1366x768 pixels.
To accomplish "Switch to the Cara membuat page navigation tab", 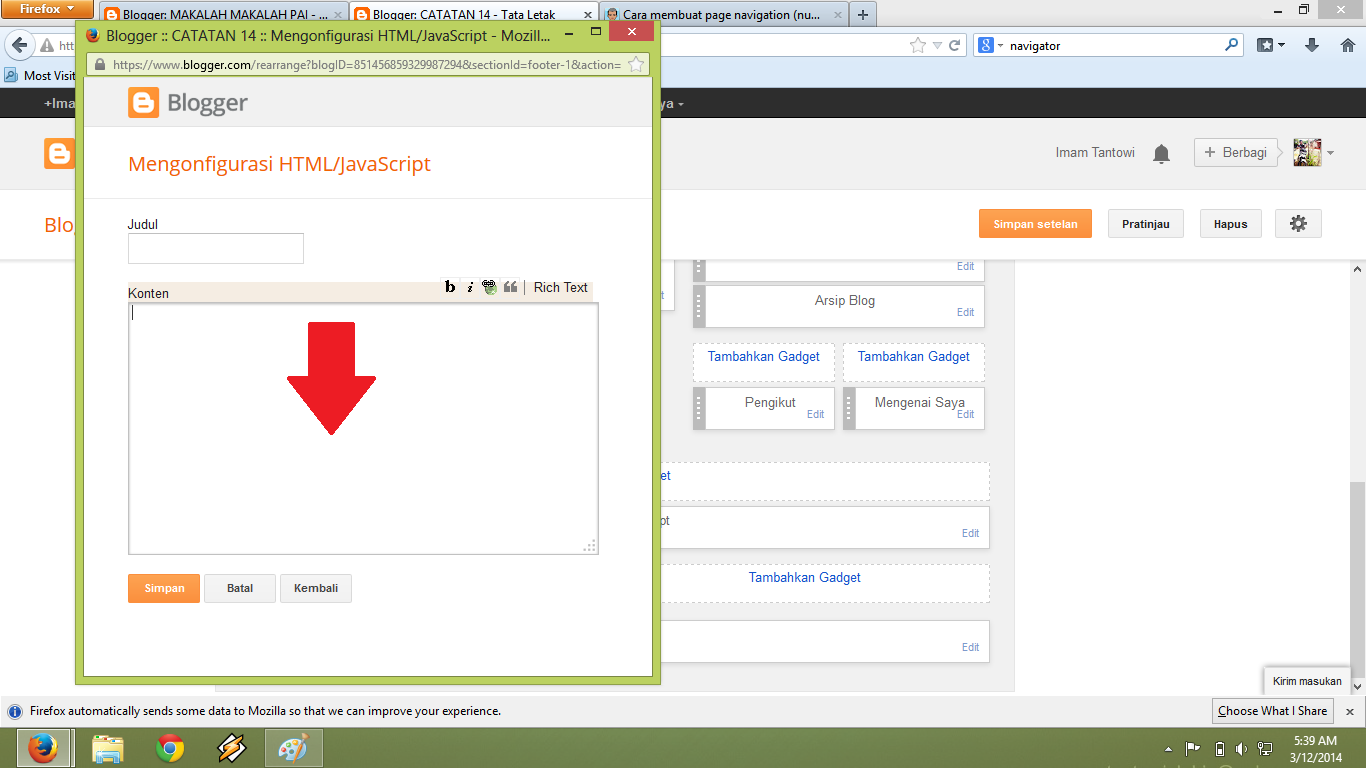I will 722,14.
